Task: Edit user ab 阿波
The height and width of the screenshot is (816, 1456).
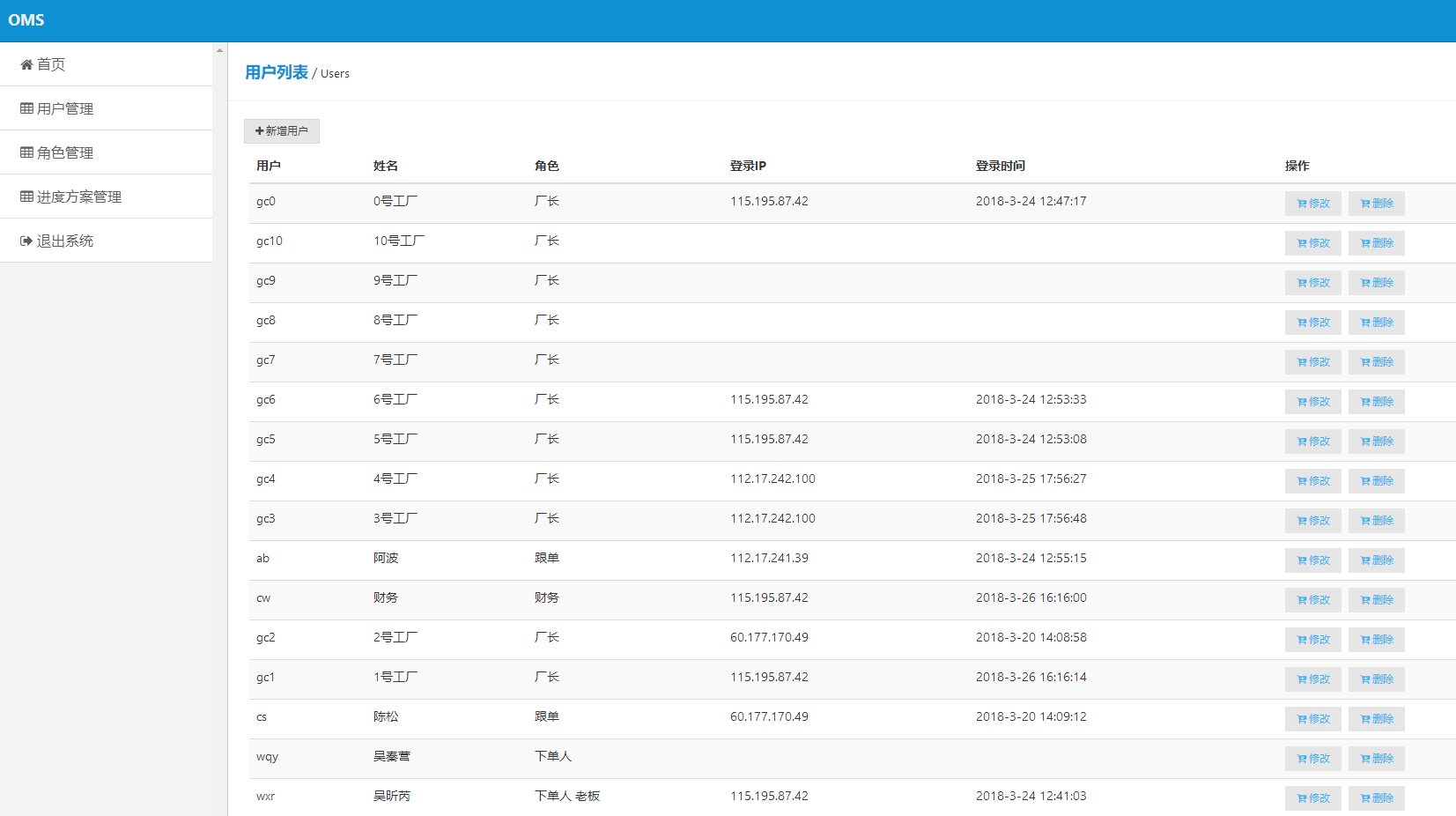Action: [x=1313, y=560]
